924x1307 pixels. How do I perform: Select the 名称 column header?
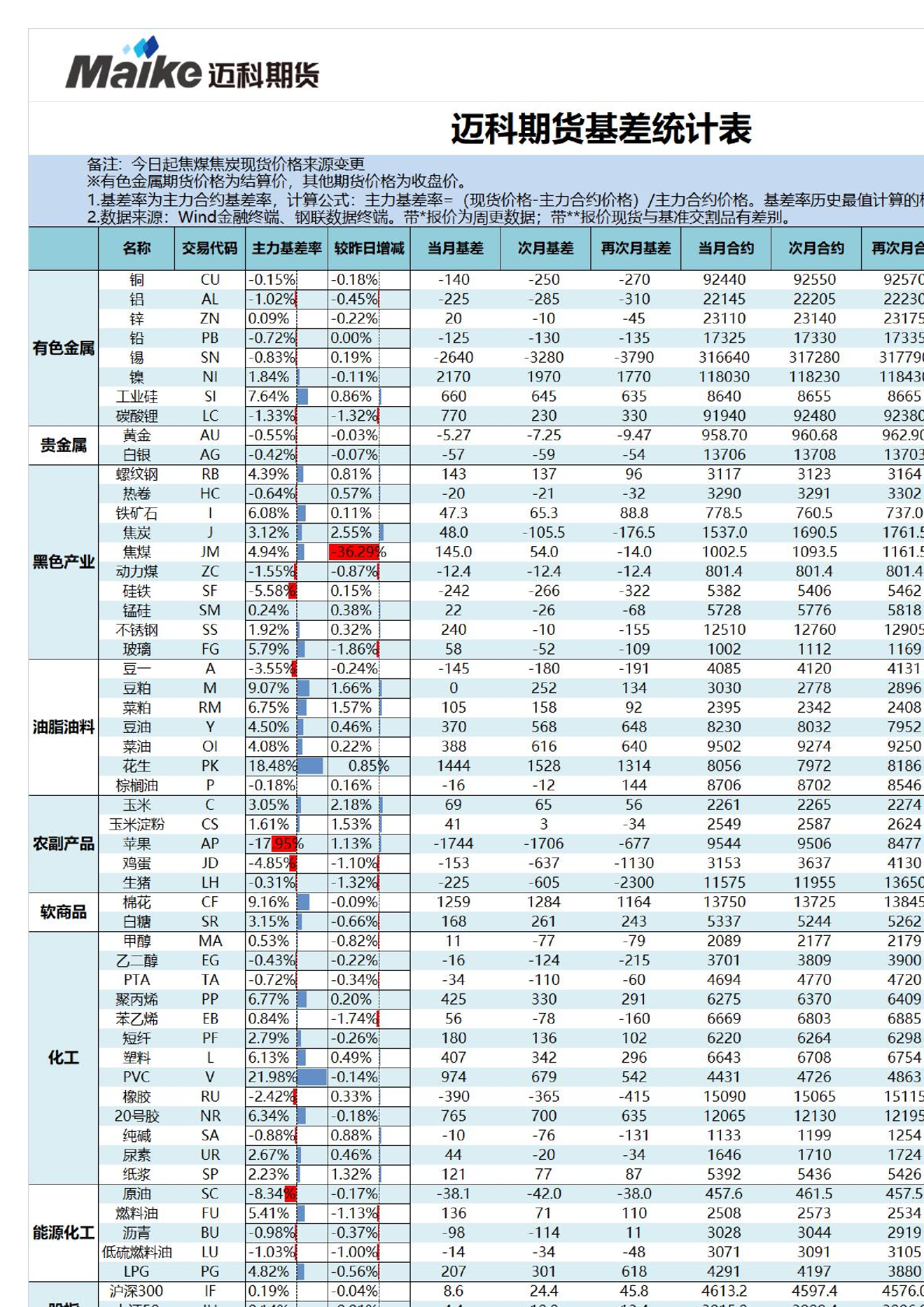[137, 248]
